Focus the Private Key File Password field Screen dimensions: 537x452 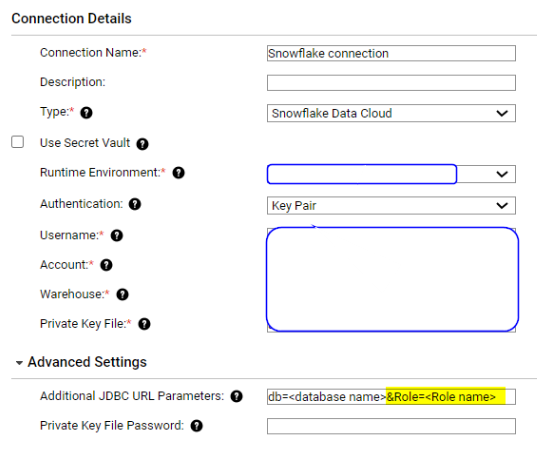pyautogui.click(x=391, y=426)
